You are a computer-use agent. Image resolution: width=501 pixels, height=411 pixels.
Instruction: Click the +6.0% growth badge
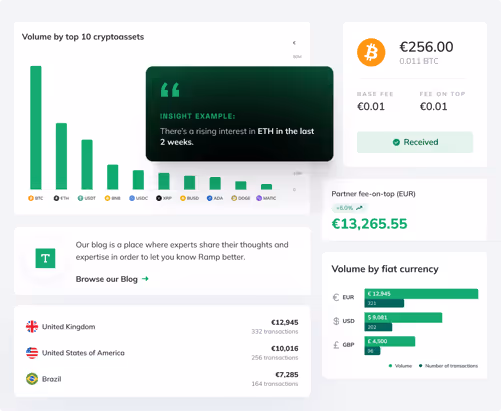349,208
